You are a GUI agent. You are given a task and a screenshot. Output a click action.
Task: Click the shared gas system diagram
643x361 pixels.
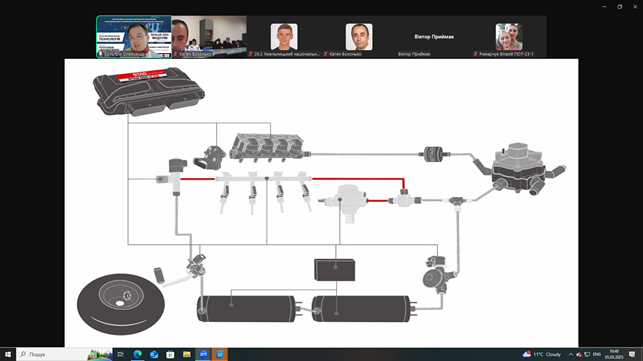[321, 203]
